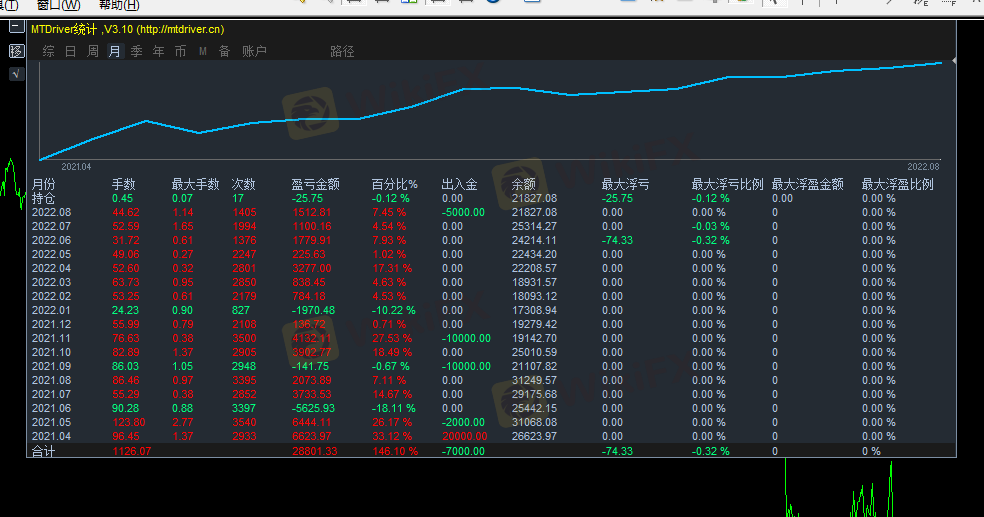Select the highlighted 月 monthly tab
The width and height of the screenshot is (984, 517).
click(114, 51)
